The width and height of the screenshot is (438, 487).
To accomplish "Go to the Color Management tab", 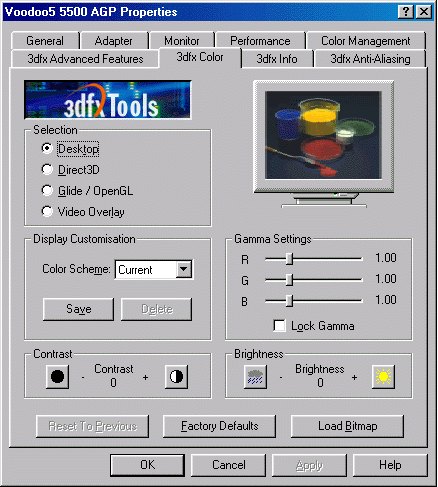I will 366,41.
